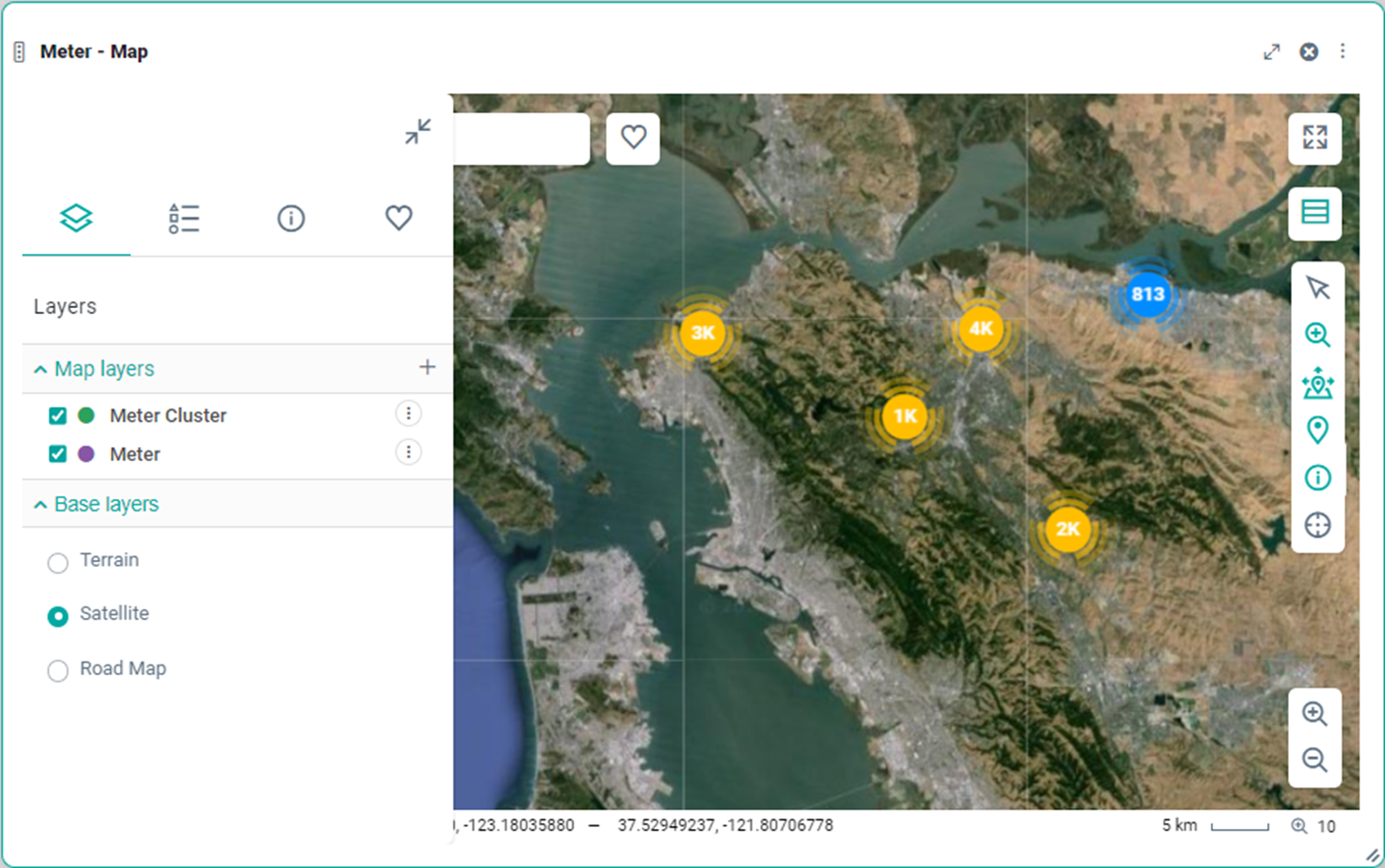Screen dimensions: 1385x868
Task: Switch to the legend list tab
Action: pos(184,219)
